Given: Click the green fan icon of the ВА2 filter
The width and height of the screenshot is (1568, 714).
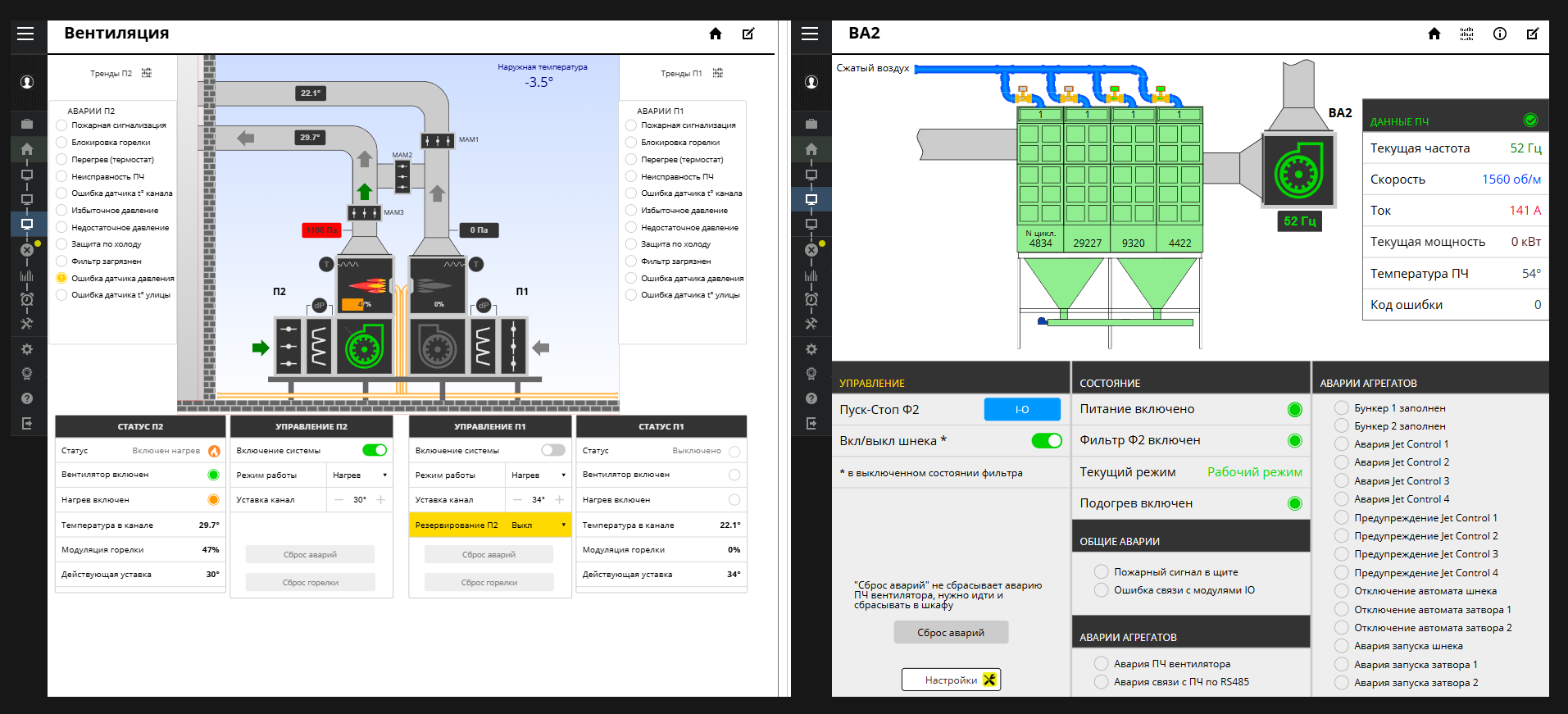Looking at the screenshot, I should point(1298,172).
